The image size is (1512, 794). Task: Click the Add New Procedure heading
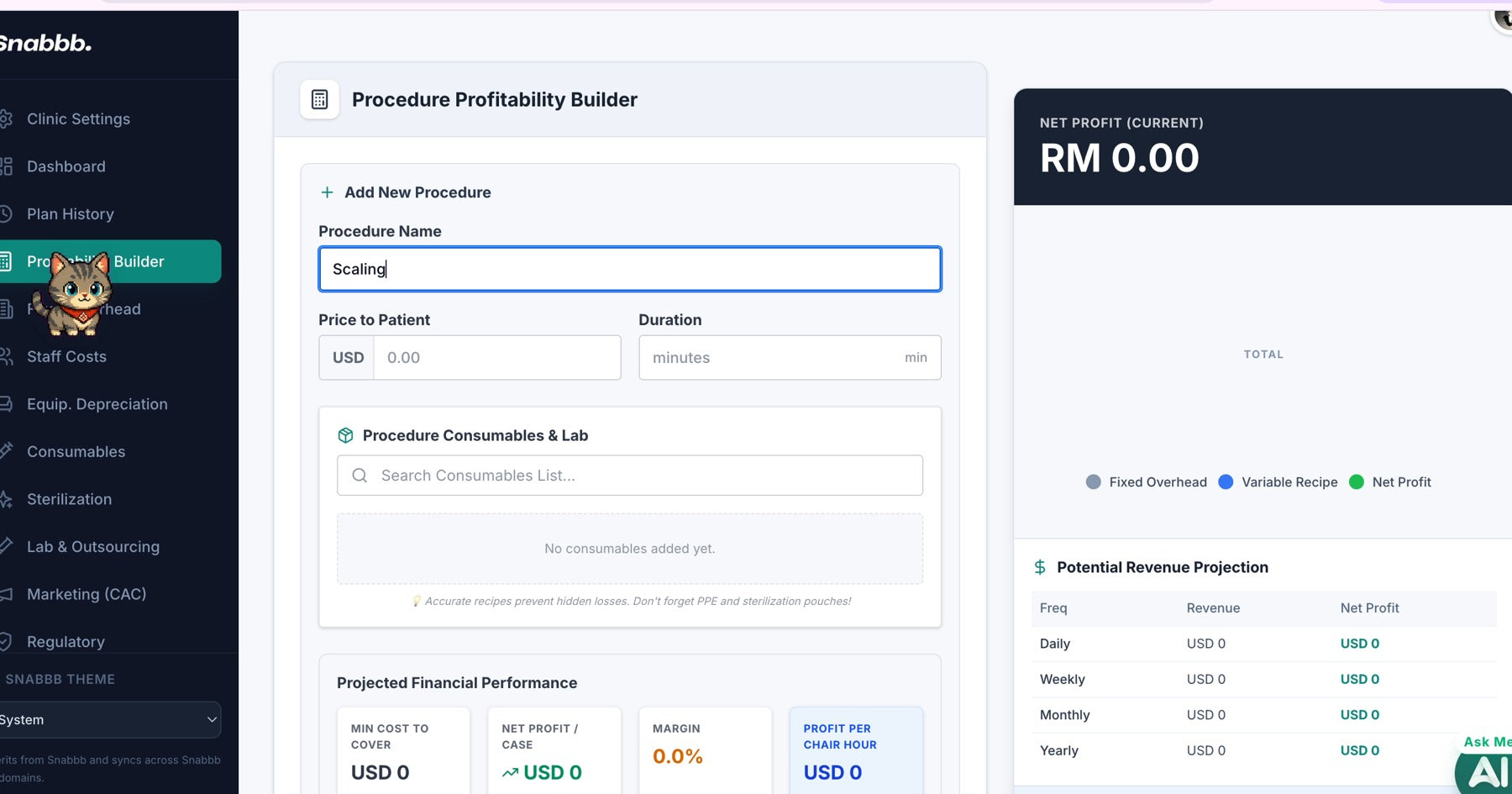(x=417, y=192)
